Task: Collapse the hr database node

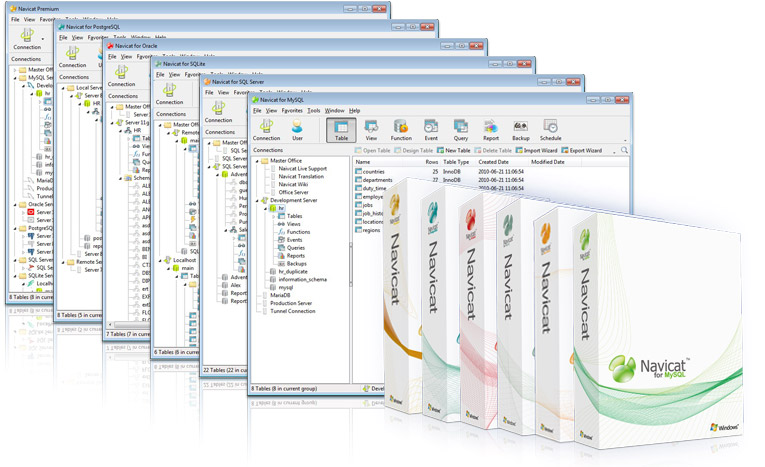Action: (x=265, y=208)
